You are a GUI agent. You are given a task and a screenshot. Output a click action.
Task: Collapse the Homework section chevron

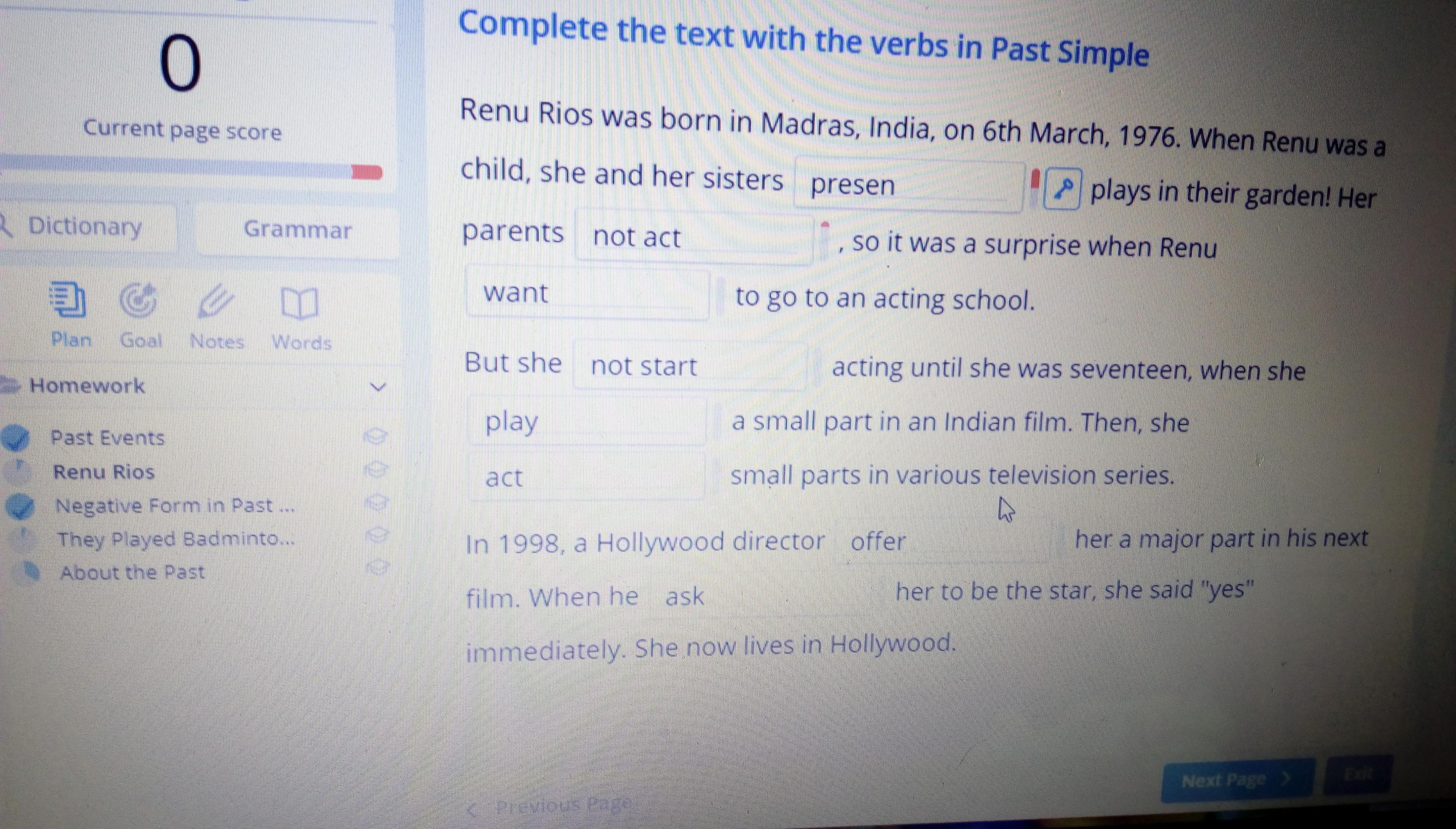pos(378,388)
